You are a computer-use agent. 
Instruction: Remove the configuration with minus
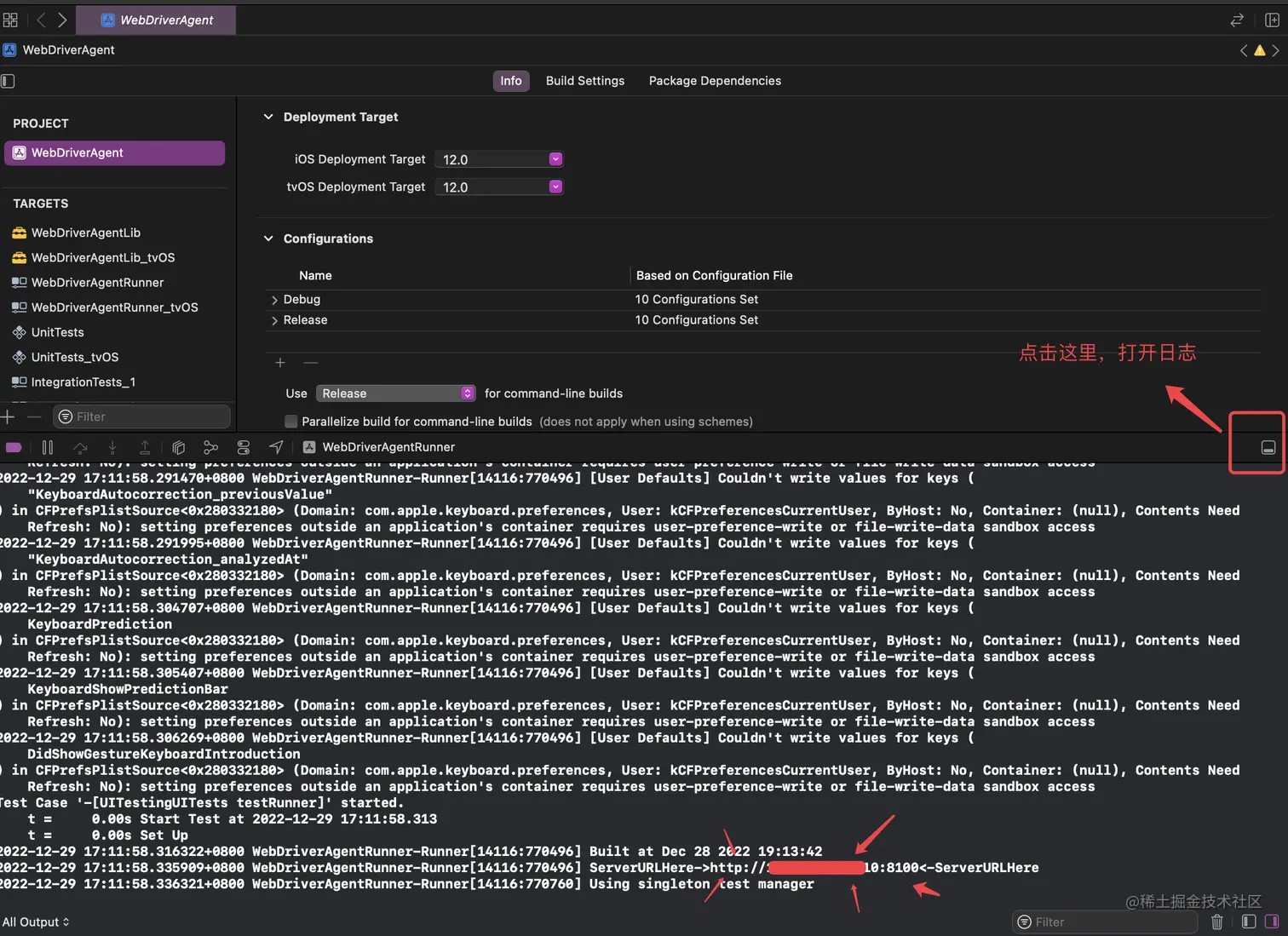pos(311,363)
